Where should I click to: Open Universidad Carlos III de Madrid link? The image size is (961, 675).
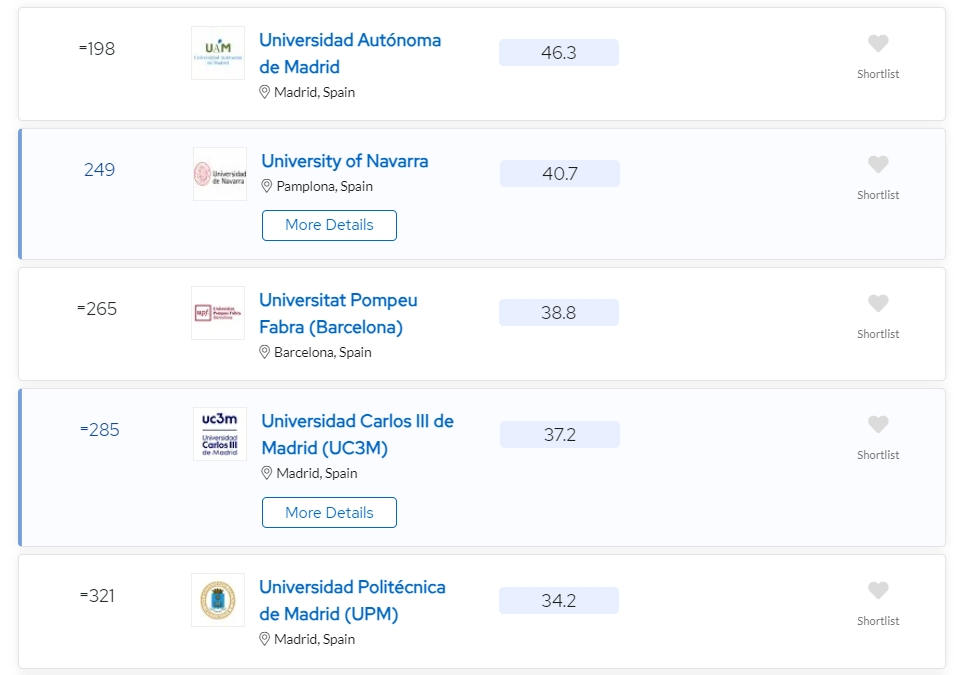(357, 434)
